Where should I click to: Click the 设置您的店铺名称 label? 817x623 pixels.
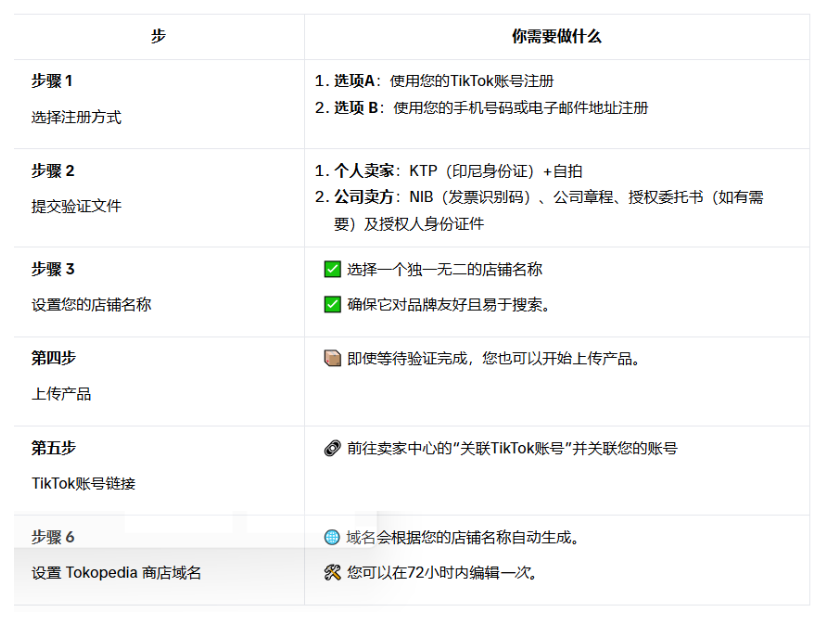click(x=91, y=304)
